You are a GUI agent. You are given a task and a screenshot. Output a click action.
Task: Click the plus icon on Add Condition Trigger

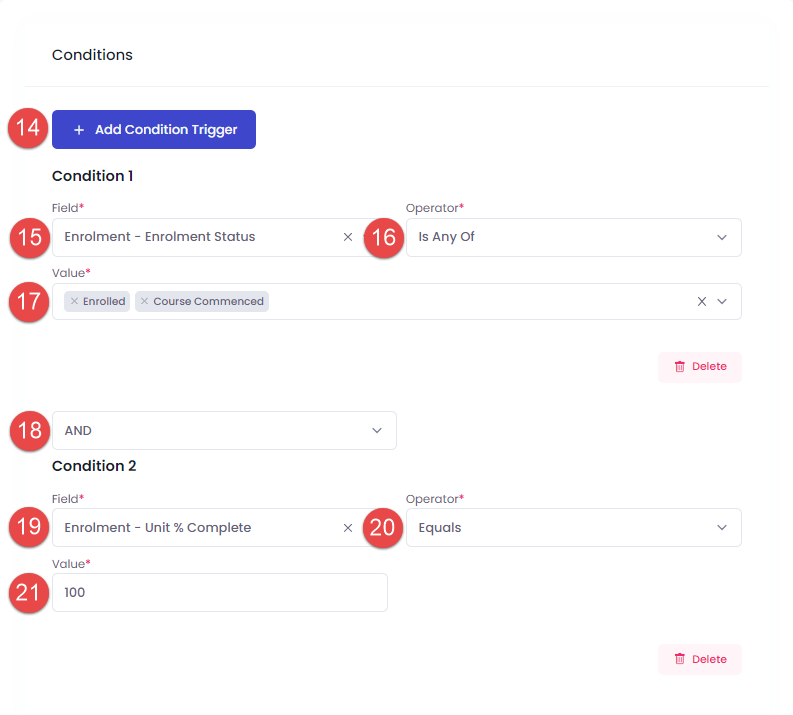pos(79,130)
